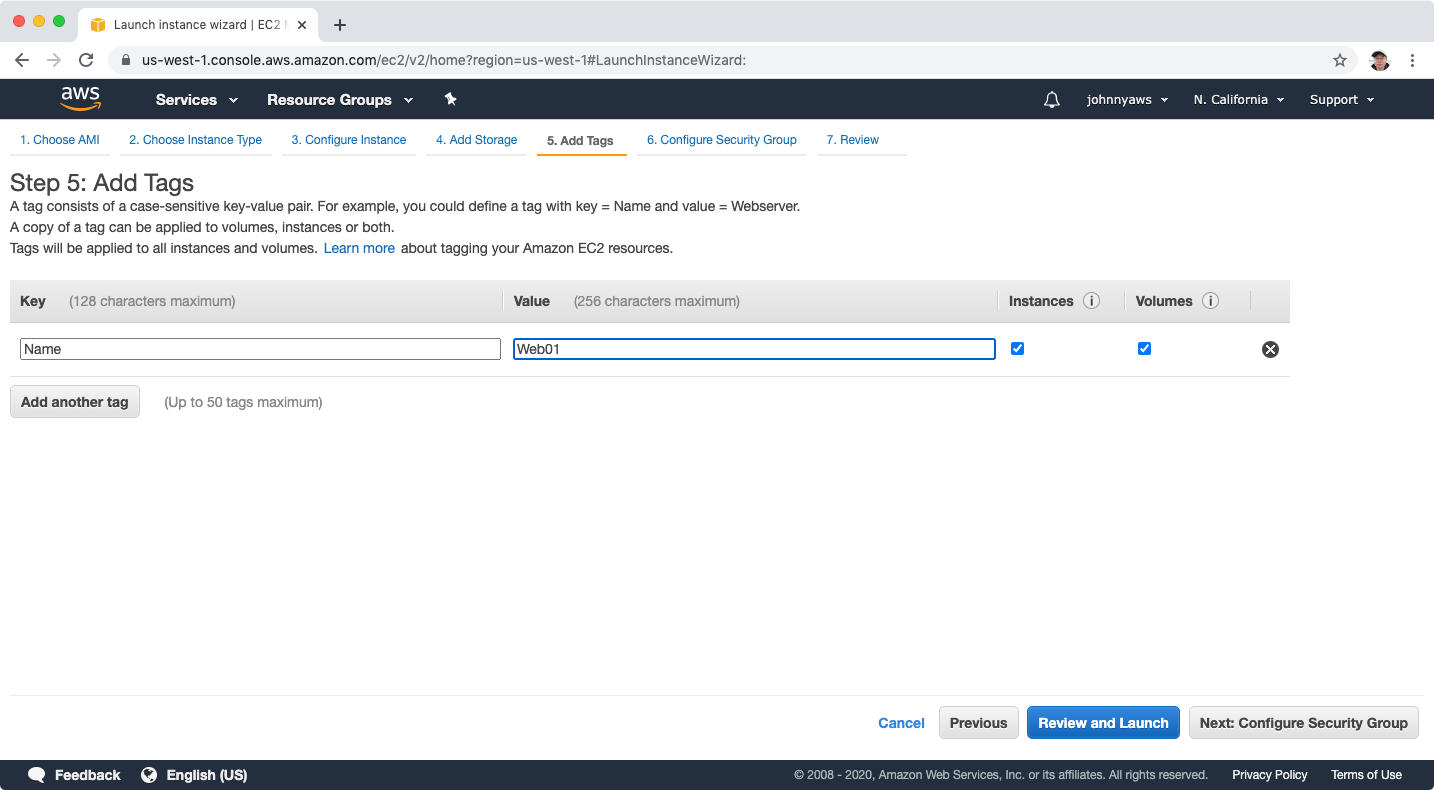Click the Feedback speech bubble icon
The height and width of the screenshot is (790, 1434).
pos(37,775)
